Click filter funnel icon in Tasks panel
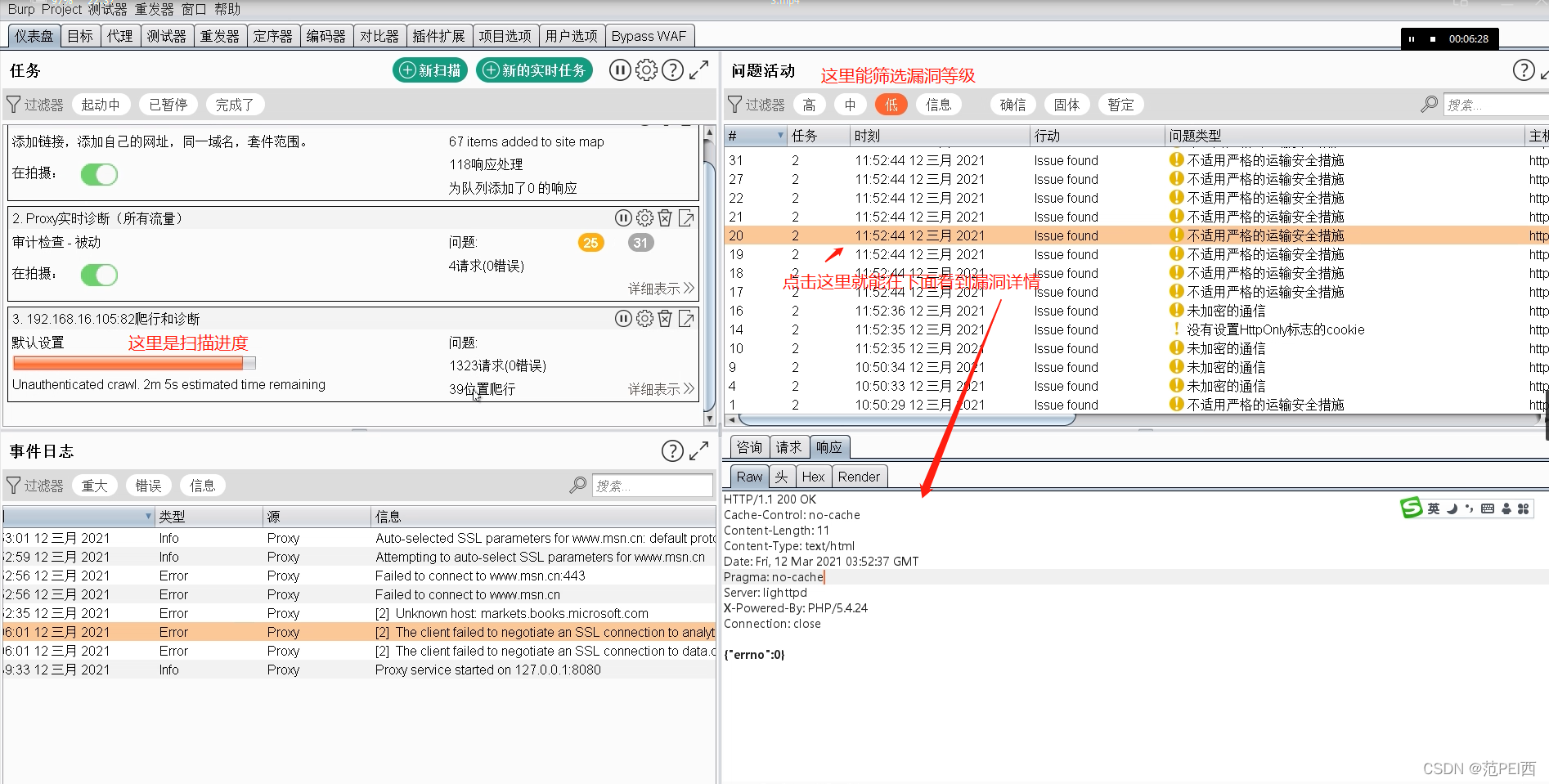Image resolution: width=1549 pixels, height=784 pixels. (x=13, y=105)
